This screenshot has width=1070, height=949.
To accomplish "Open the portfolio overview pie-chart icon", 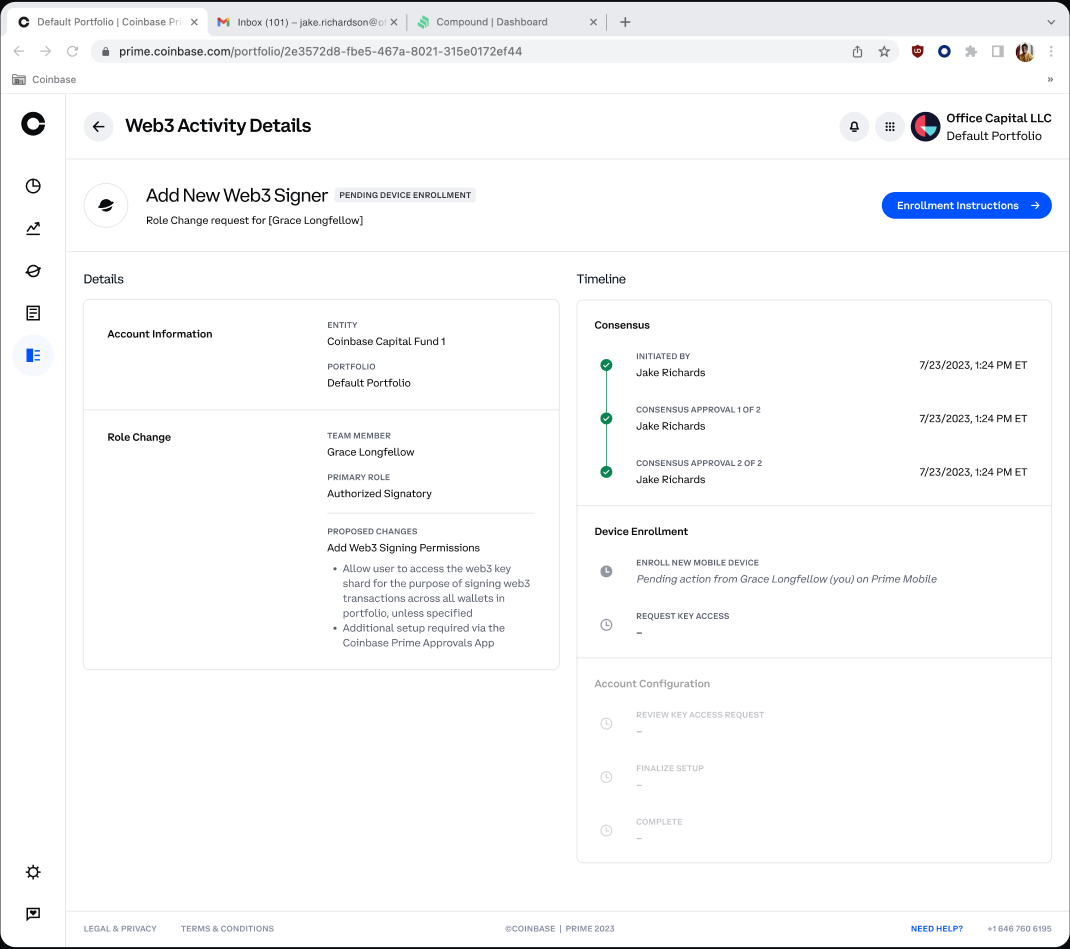I will coord(33,186).
